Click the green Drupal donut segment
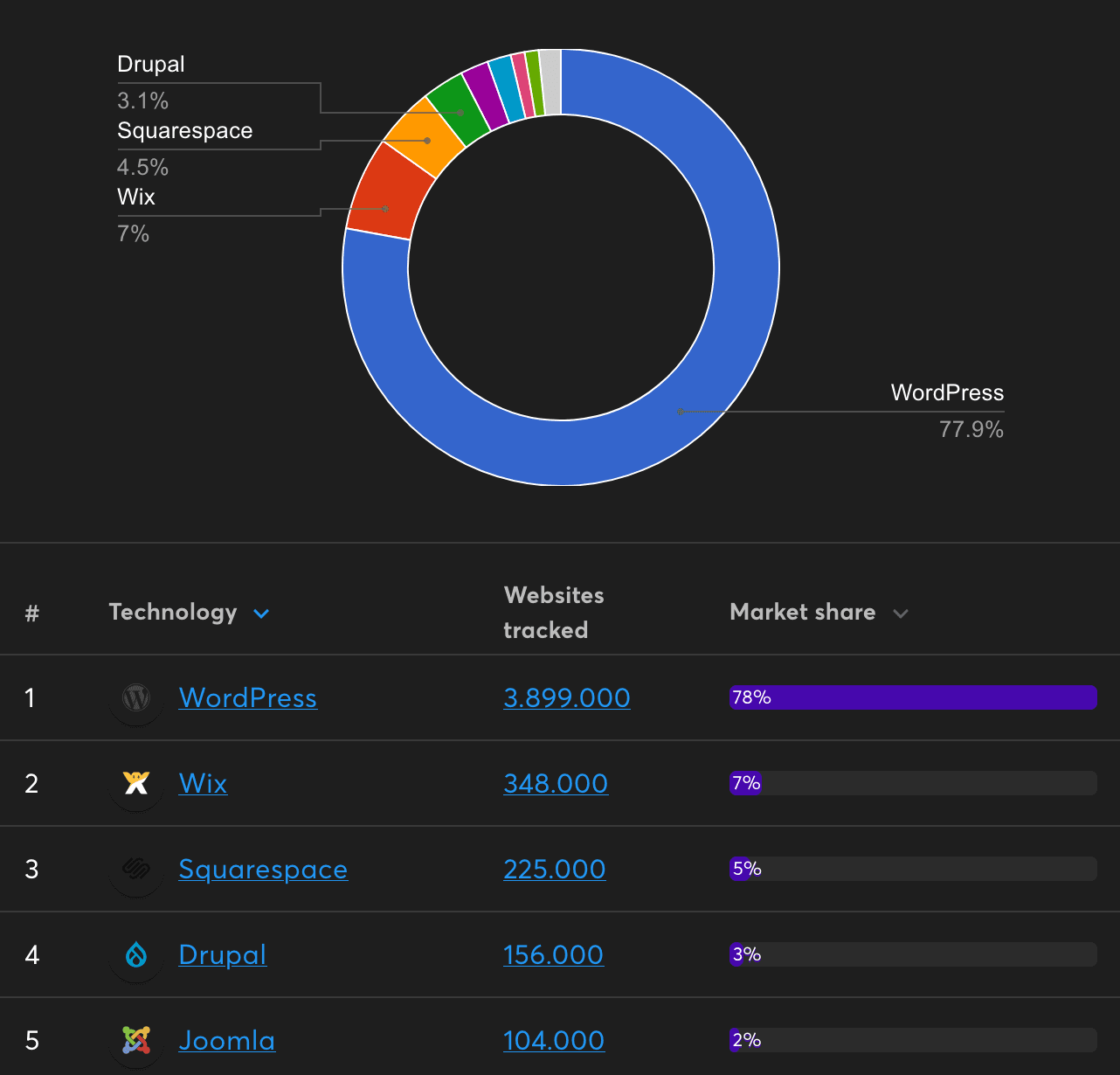Image resolution: width=1120 pixels, height=1075 pixels. (x=458, y=109)
